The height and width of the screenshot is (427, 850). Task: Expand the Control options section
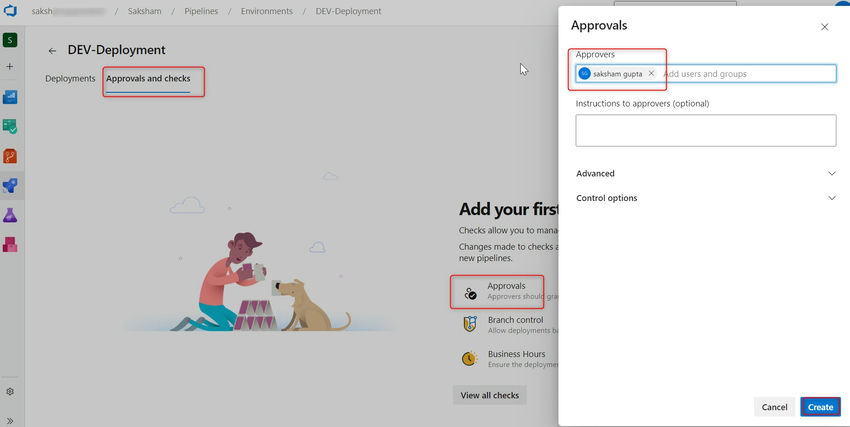point(706,198)
